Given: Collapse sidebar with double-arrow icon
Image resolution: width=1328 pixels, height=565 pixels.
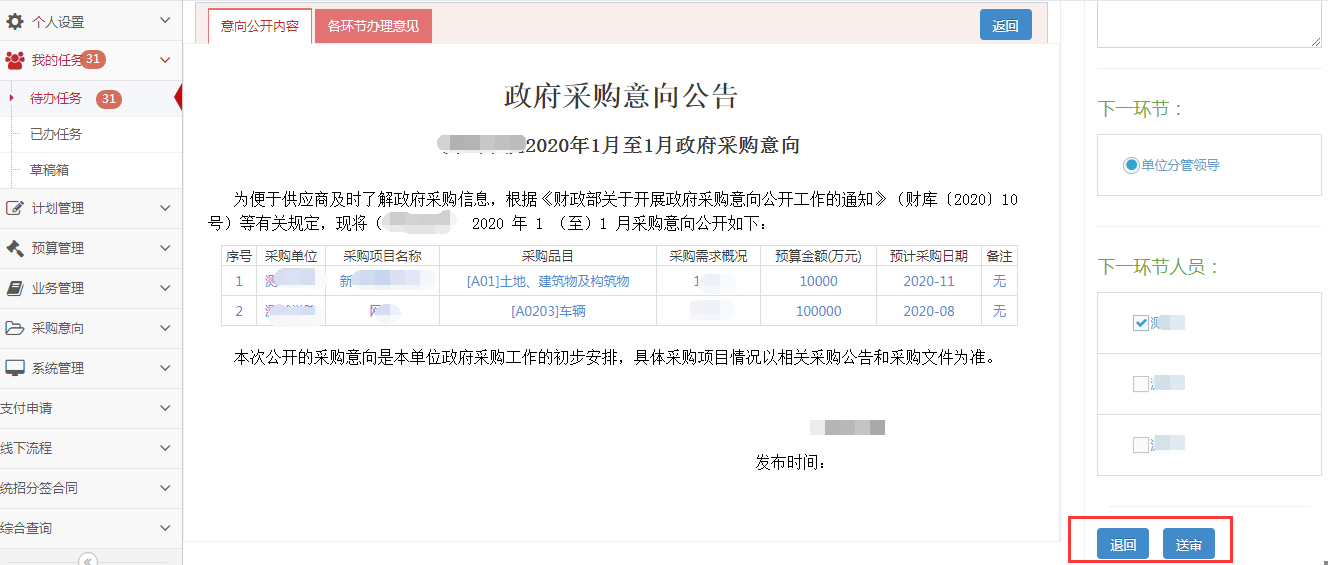Looking at the screenshot, I should click(88, 560).
